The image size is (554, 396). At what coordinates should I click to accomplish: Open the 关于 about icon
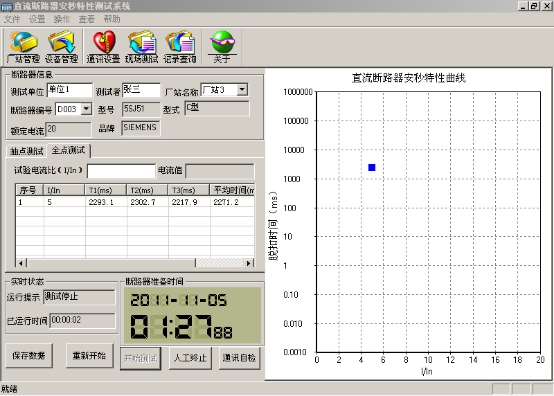[222, 47]
